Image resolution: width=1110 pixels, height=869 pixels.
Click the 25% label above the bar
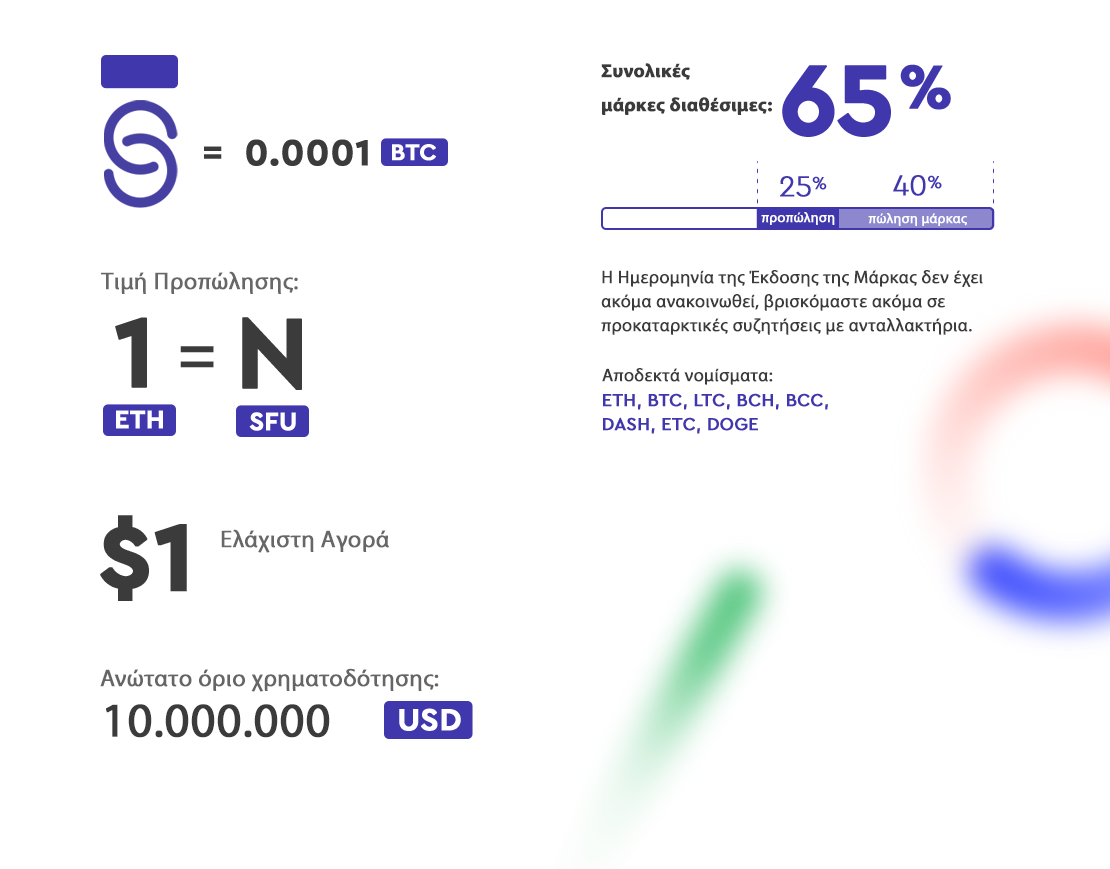tap(803, 186)
